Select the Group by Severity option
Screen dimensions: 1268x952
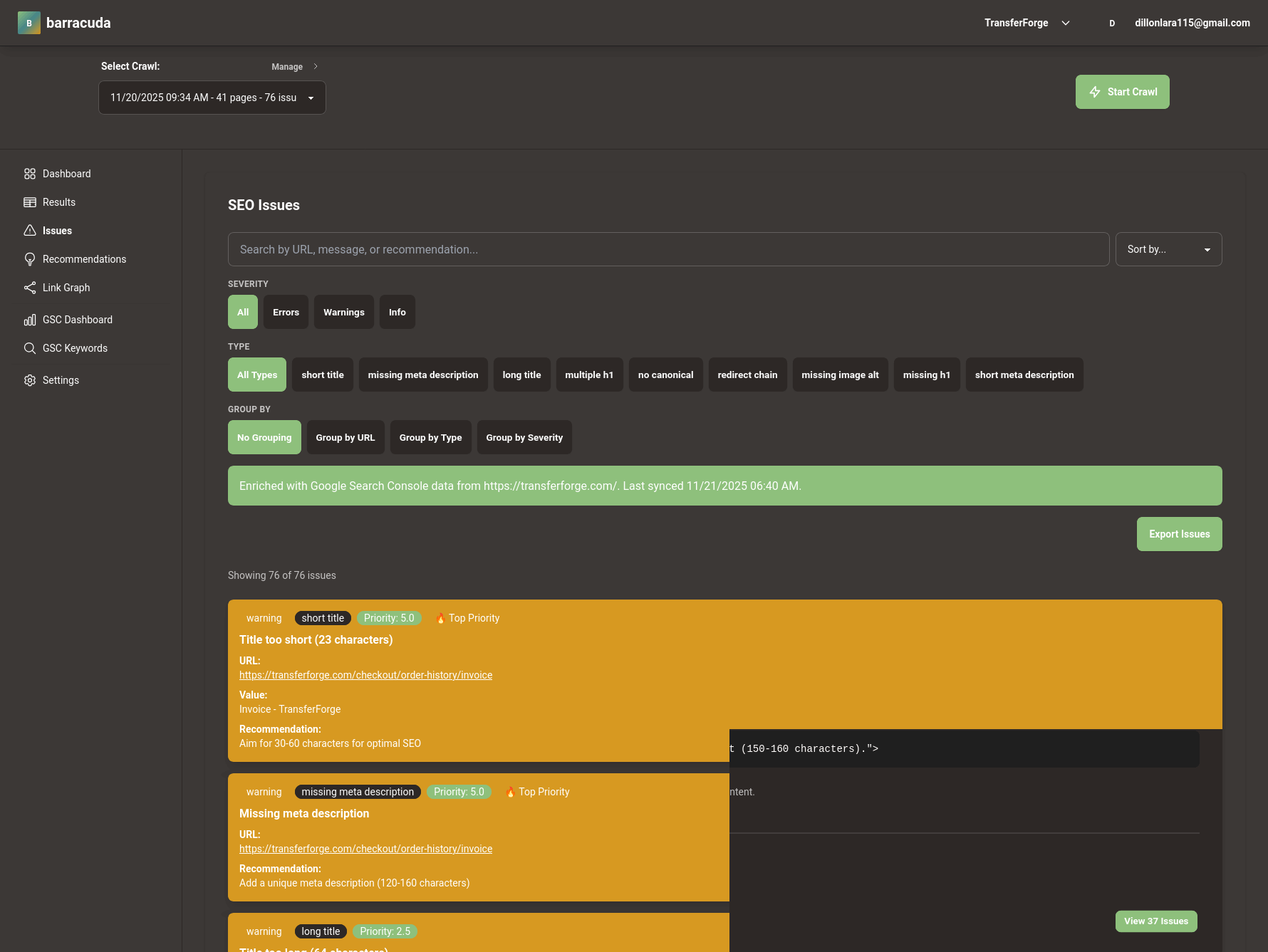(x=524, y=437)
